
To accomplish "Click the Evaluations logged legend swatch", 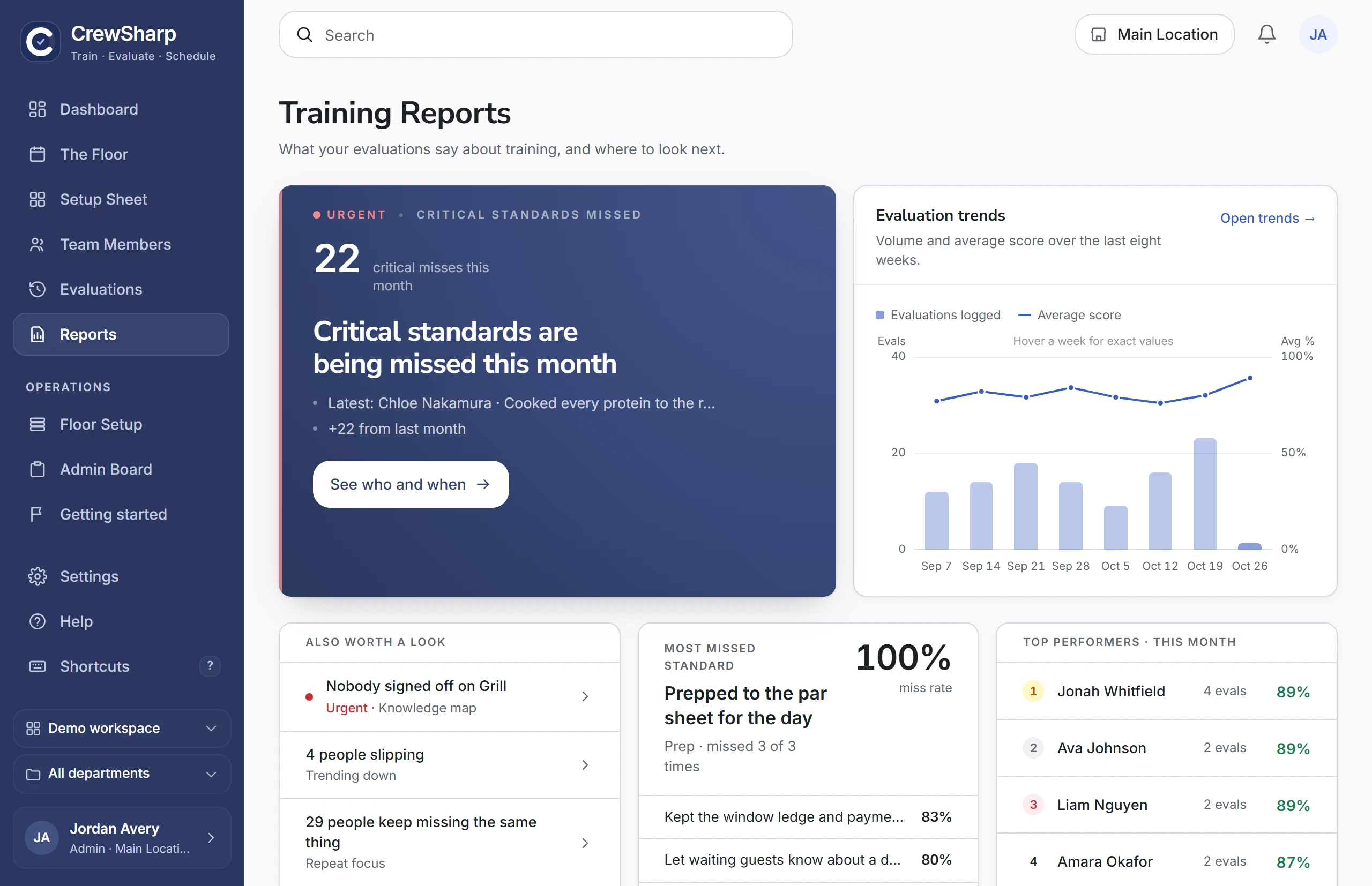I will [x=880, y=314].
